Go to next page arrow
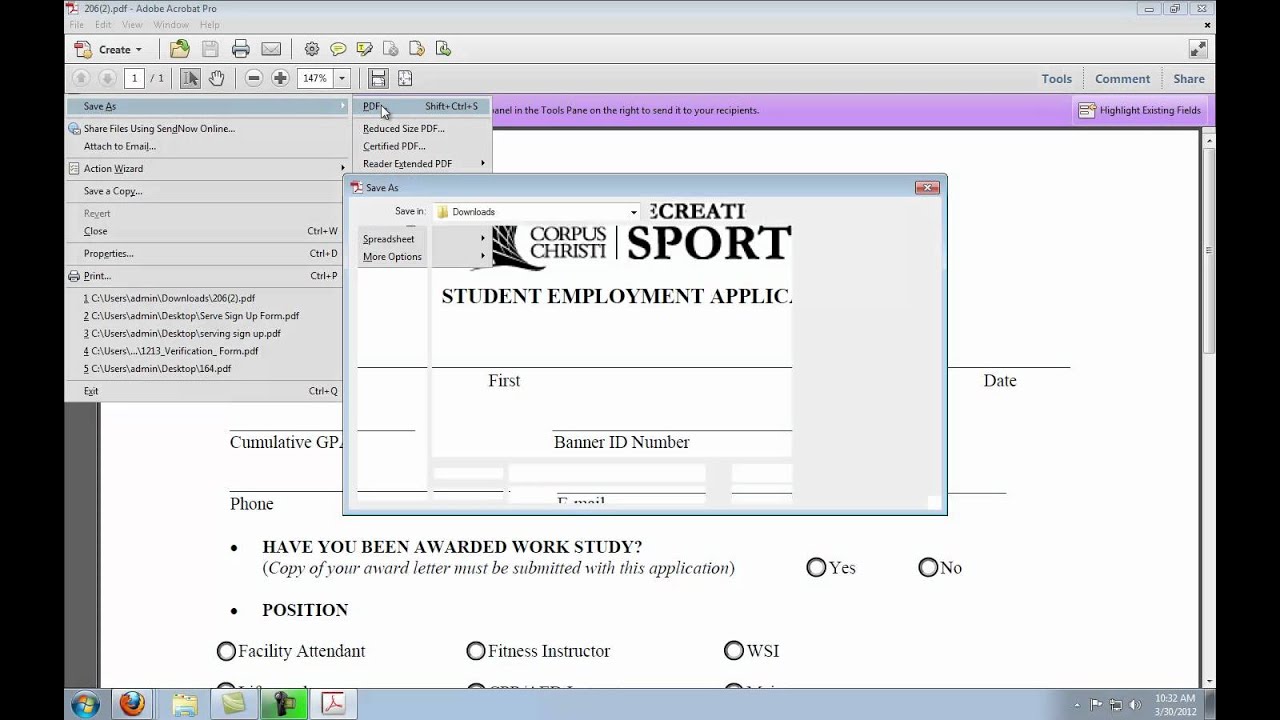Screen dimensions: 1280x720 pos(107,78)
